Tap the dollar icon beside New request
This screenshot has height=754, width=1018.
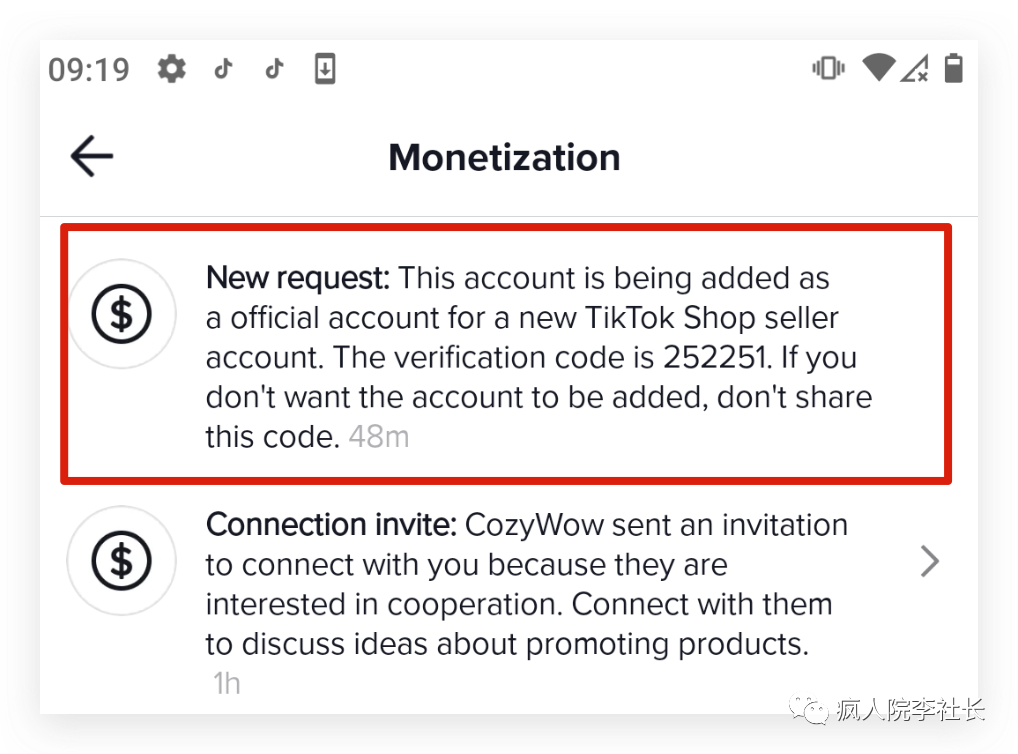(x=121, y=314)
